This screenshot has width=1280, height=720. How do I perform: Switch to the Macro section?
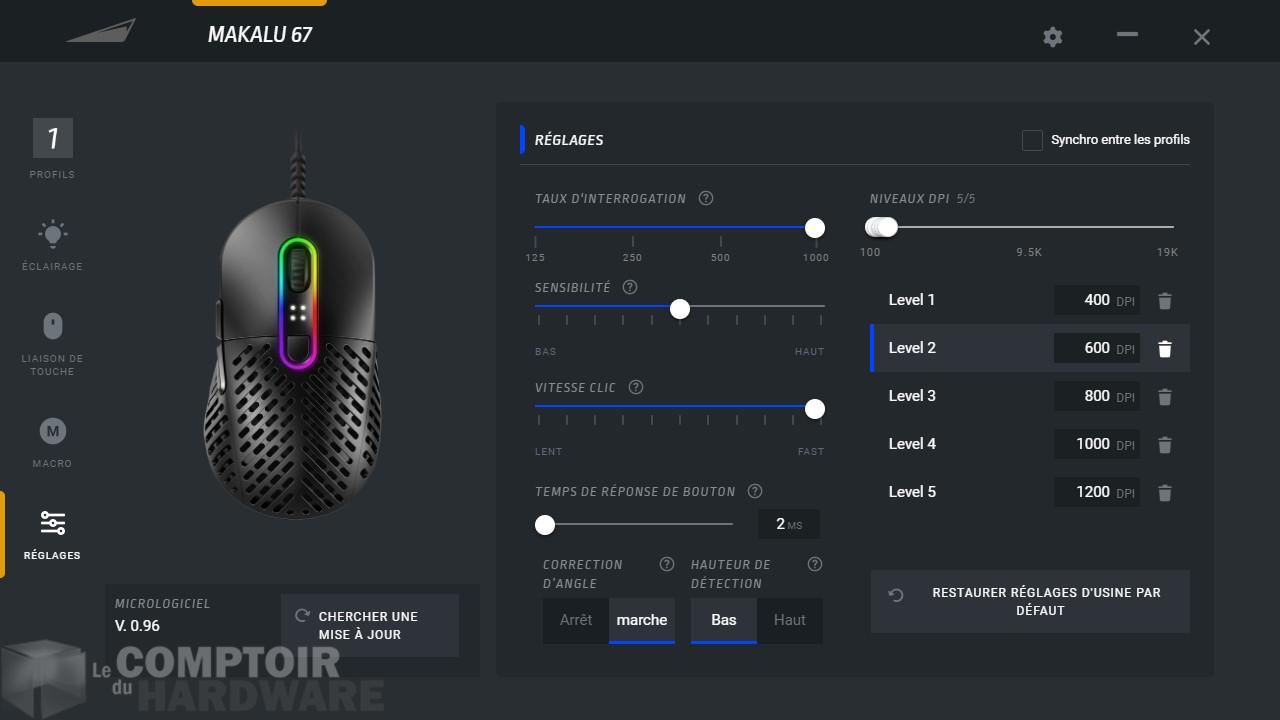coord(52,441)
